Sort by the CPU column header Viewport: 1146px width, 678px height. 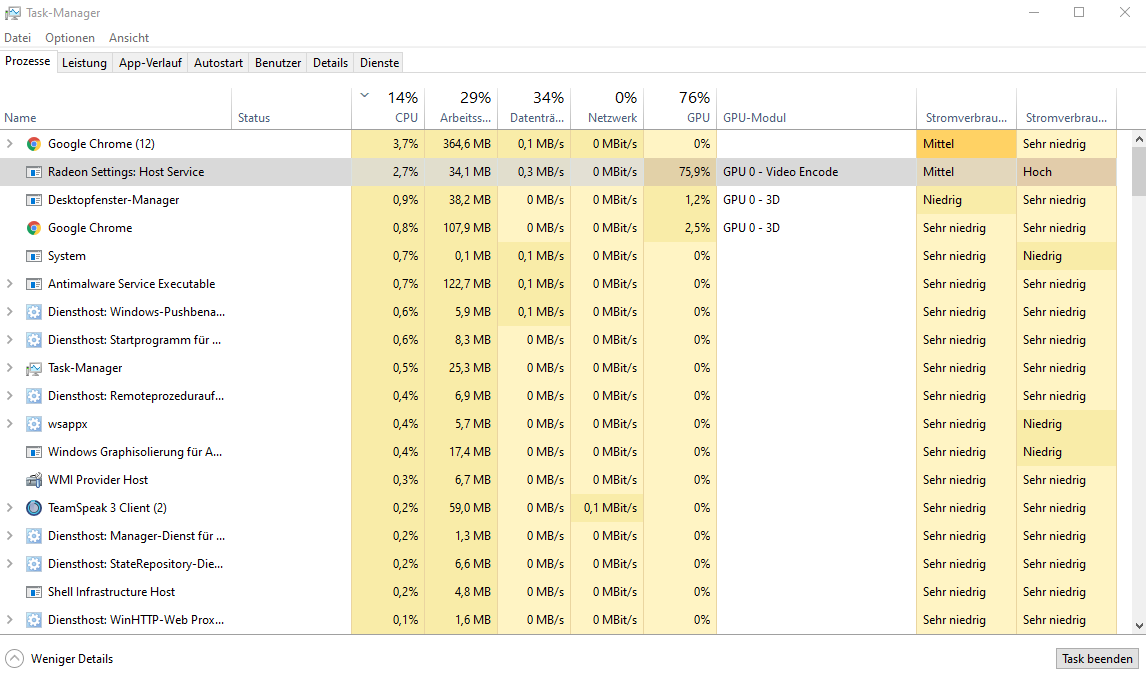point(388,108)
